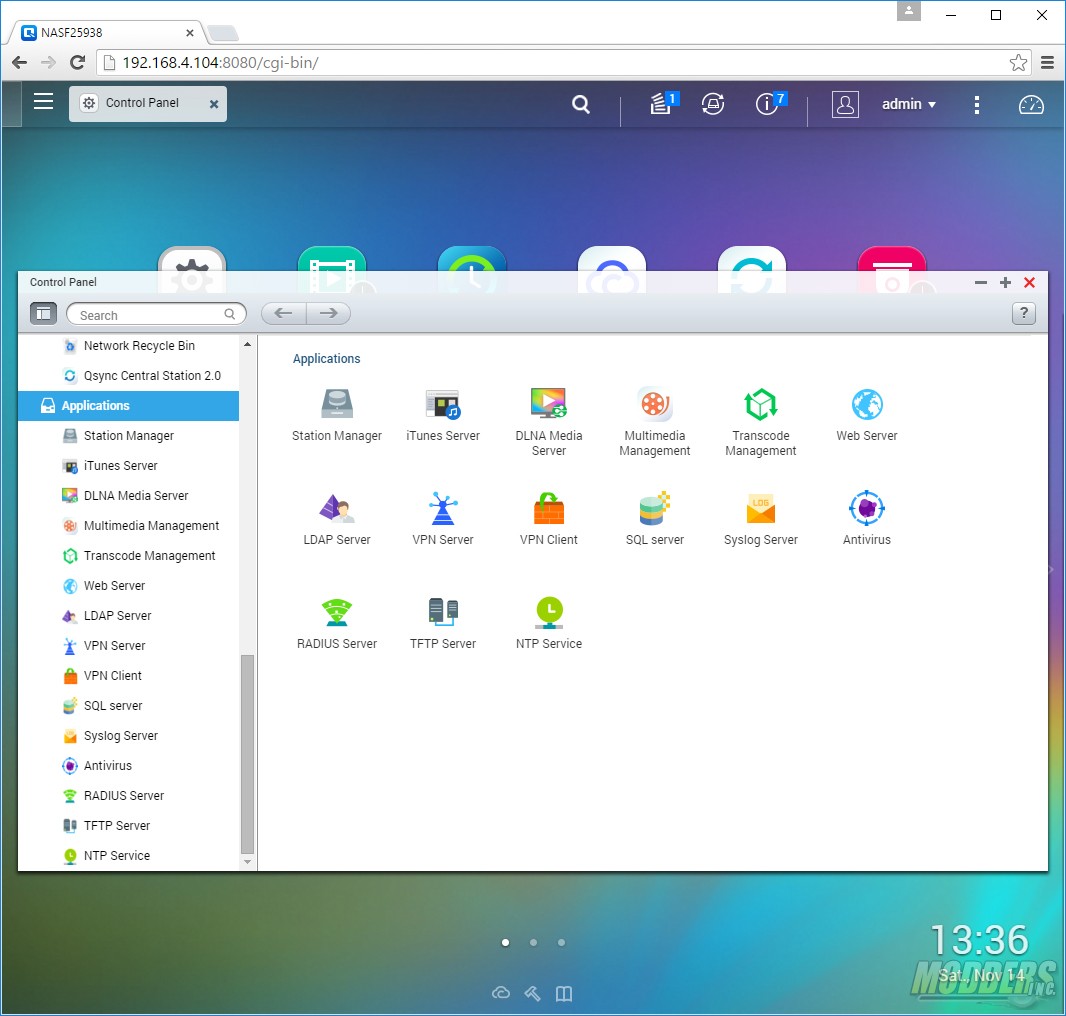The image size is (1066, 1016).
Task: Select Antivirus in sidebar
Action: tap(128, 765)
